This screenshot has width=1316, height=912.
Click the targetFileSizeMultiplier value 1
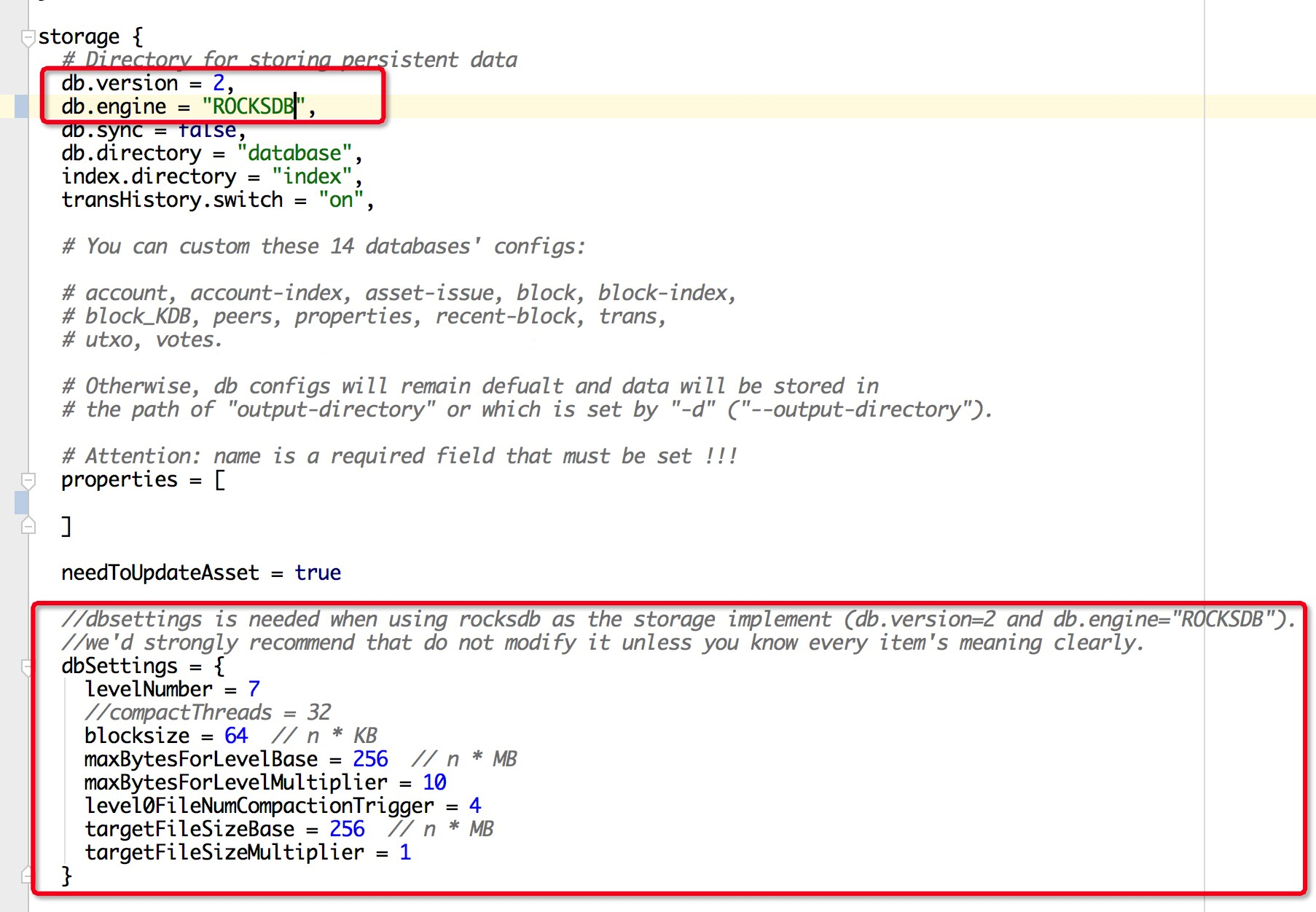[x=405, y=852]
